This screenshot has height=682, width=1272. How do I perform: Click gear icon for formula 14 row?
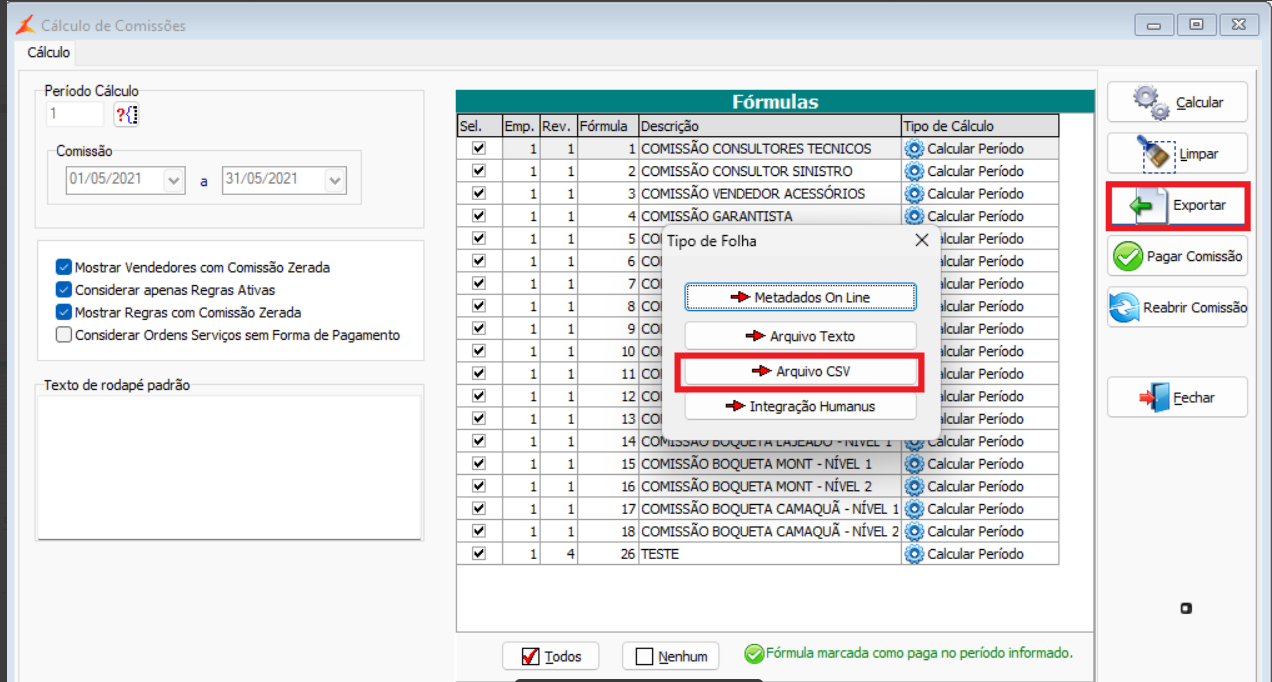[x=914, y=441]
